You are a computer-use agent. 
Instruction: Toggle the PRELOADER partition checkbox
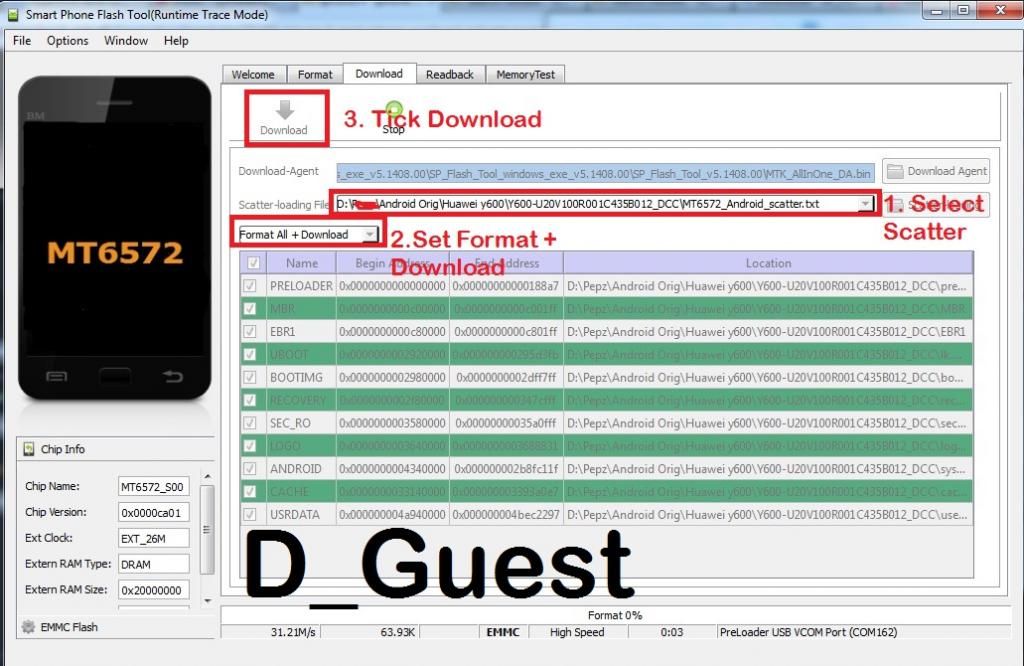[x=250, y=286]
